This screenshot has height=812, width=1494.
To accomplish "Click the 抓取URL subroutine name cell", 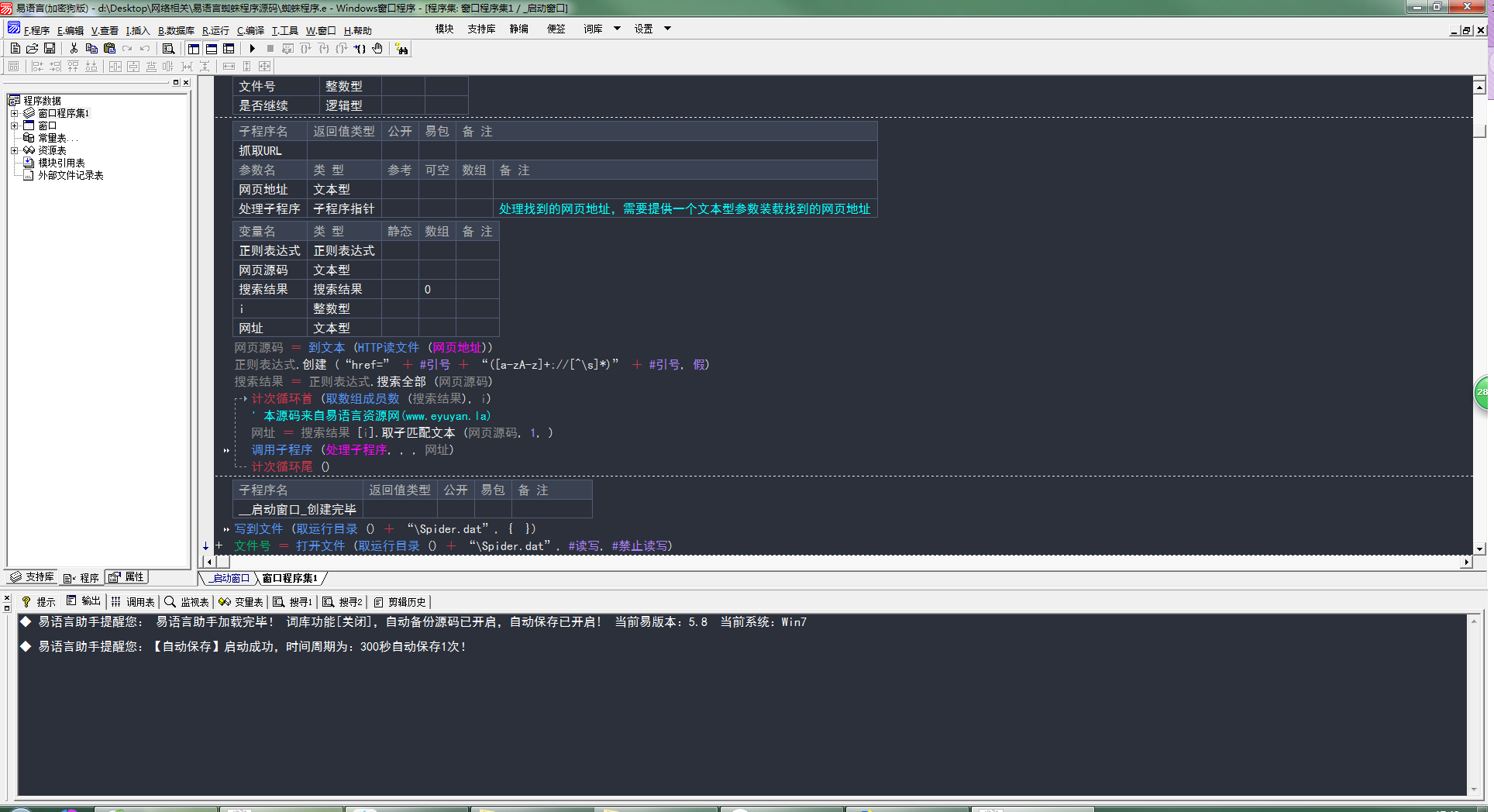I will (x=270, y=151).
